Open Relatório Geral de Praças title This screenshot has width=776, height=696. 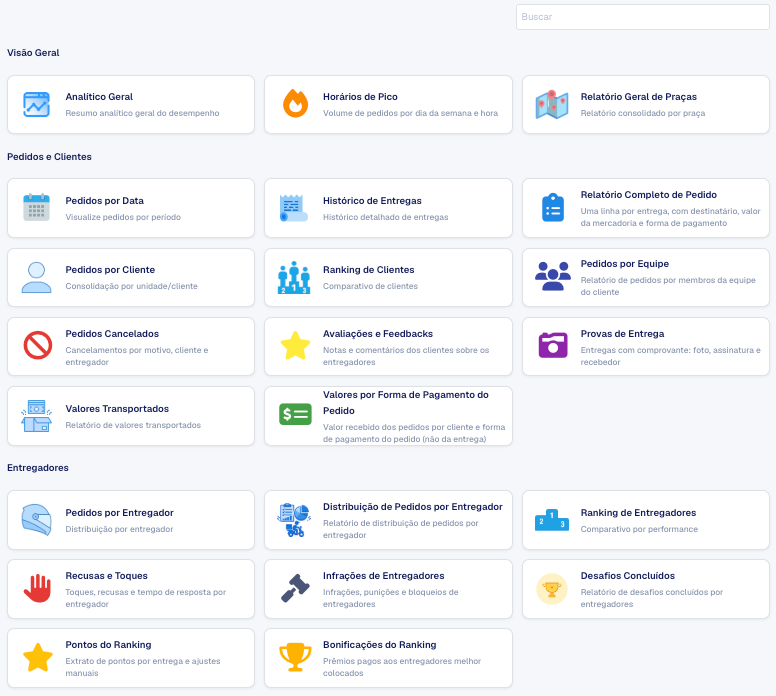pos(638,97)
